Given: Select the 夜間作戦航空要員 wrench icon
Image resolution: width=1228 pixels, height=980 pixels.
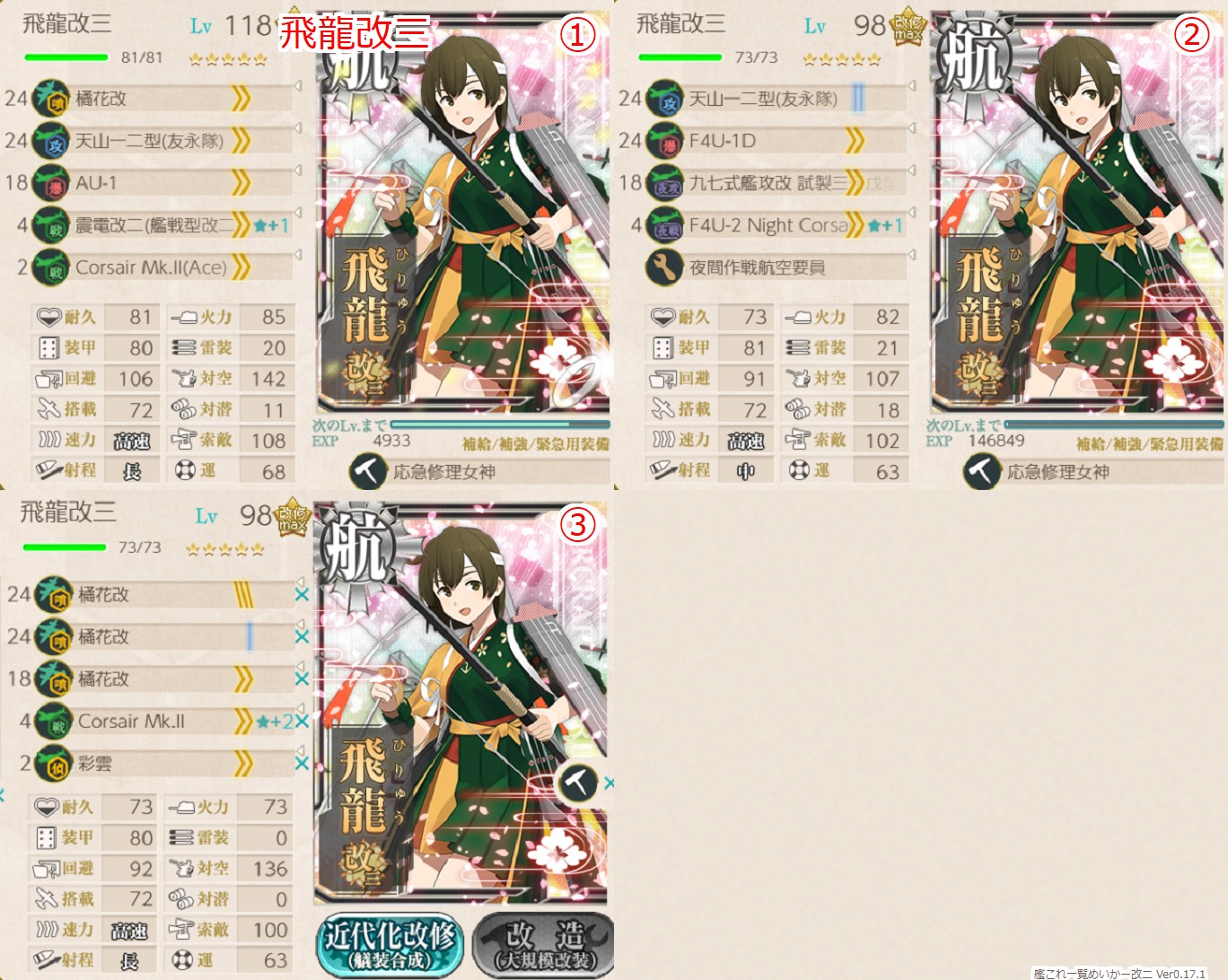Looking at the screenshot, I should click(664, 267).
